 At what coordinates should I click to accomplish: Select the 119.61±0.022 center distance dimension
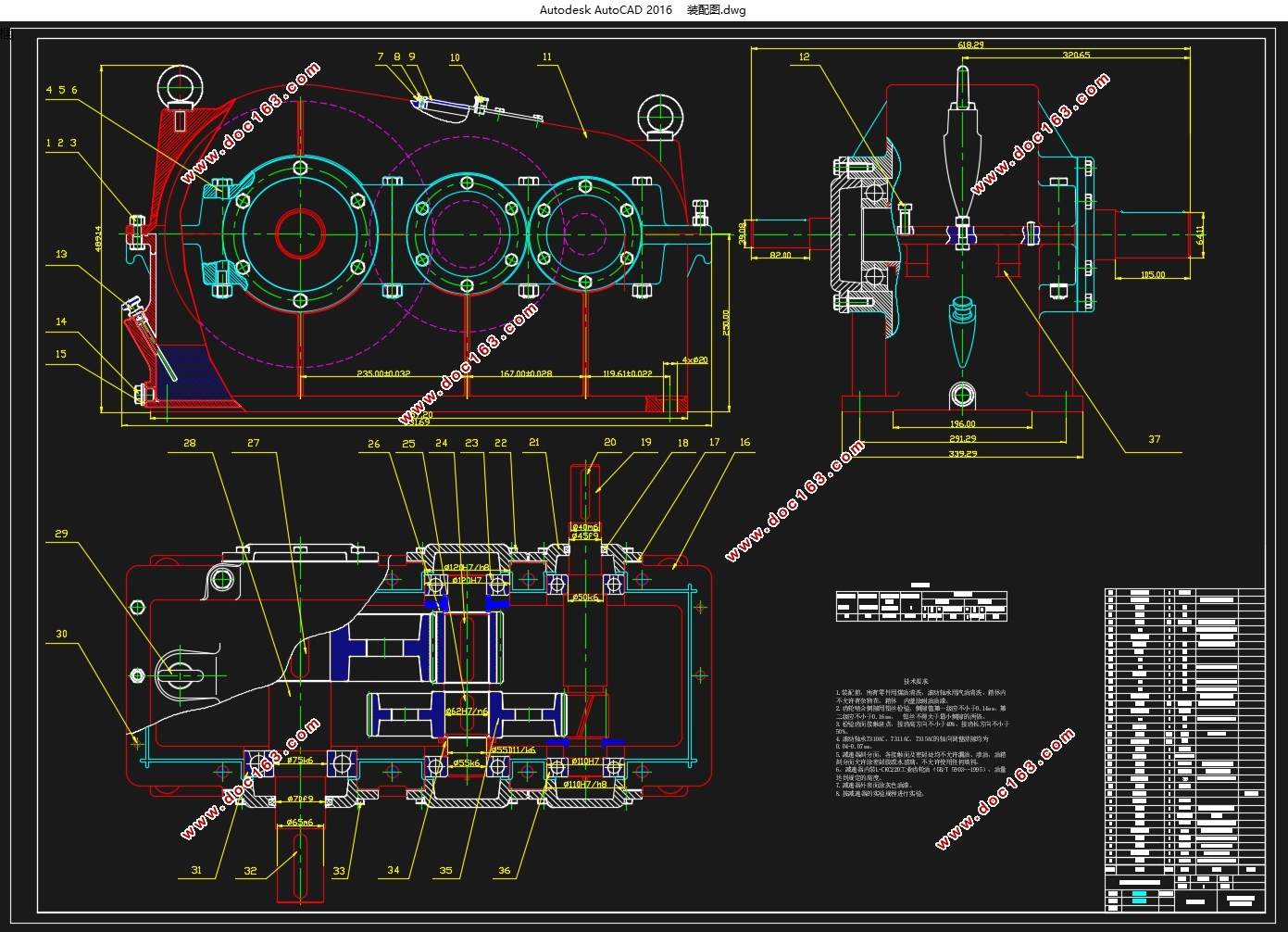point(627,373)
